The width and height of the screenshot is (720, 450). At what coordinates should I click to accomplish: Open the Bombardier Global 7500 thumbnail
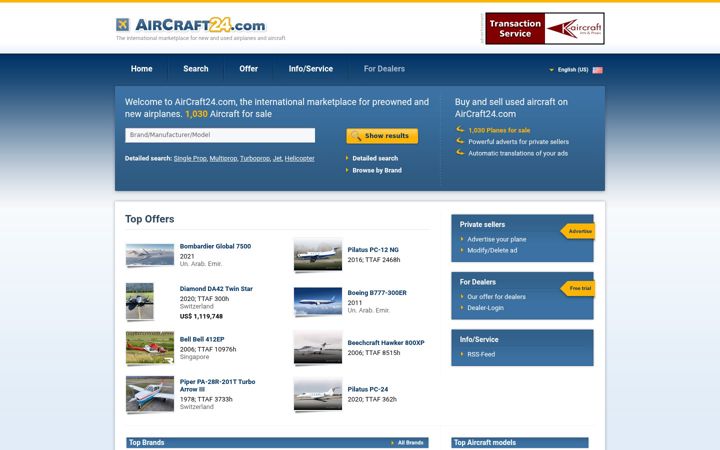pos(150,255)
